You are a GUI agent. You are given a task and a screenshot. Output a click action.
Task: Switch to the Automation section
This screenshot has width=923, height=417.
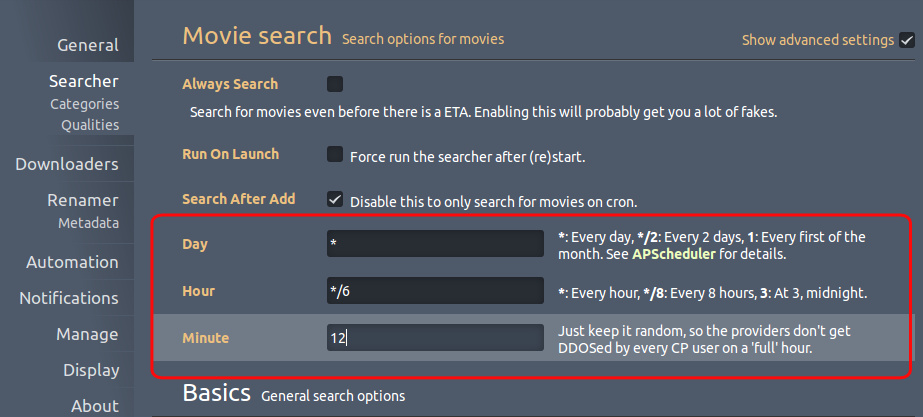pos(72,263)
